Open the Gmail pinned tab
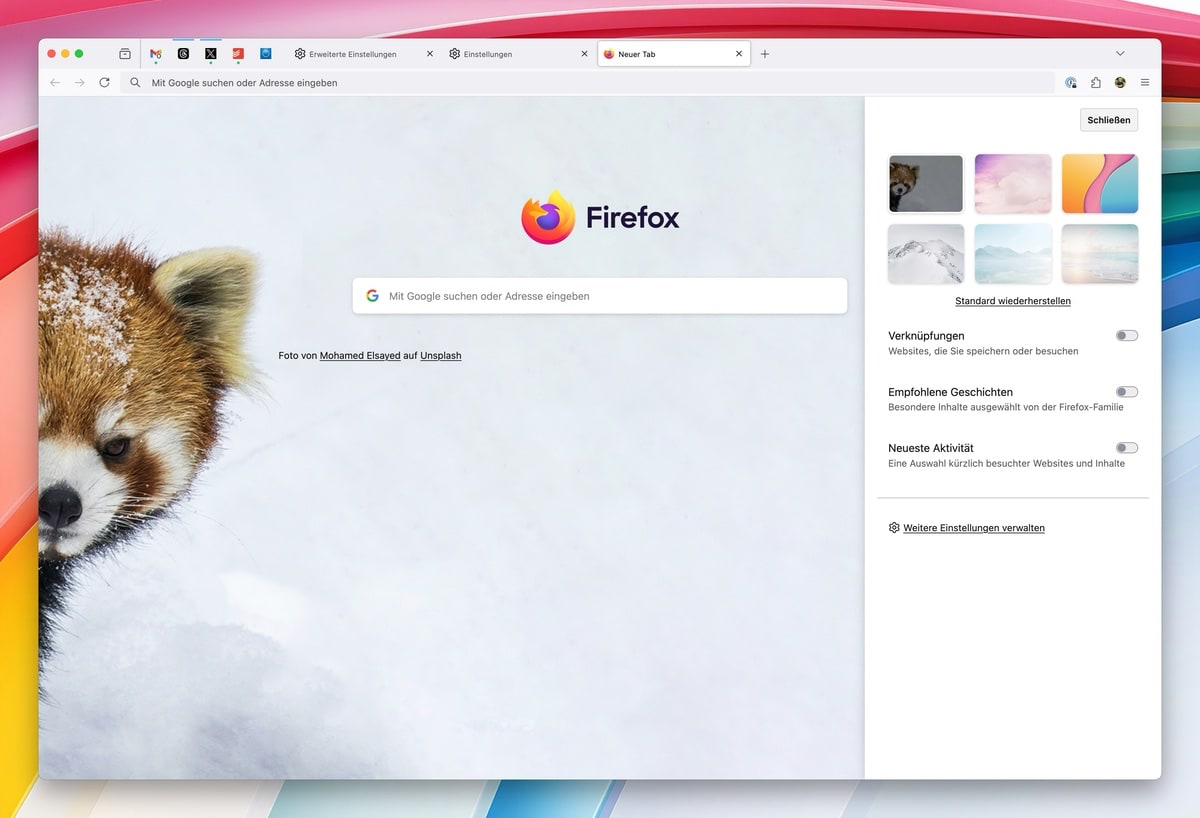The width and height of the screenshot is (1200, 818). point(155,53)
